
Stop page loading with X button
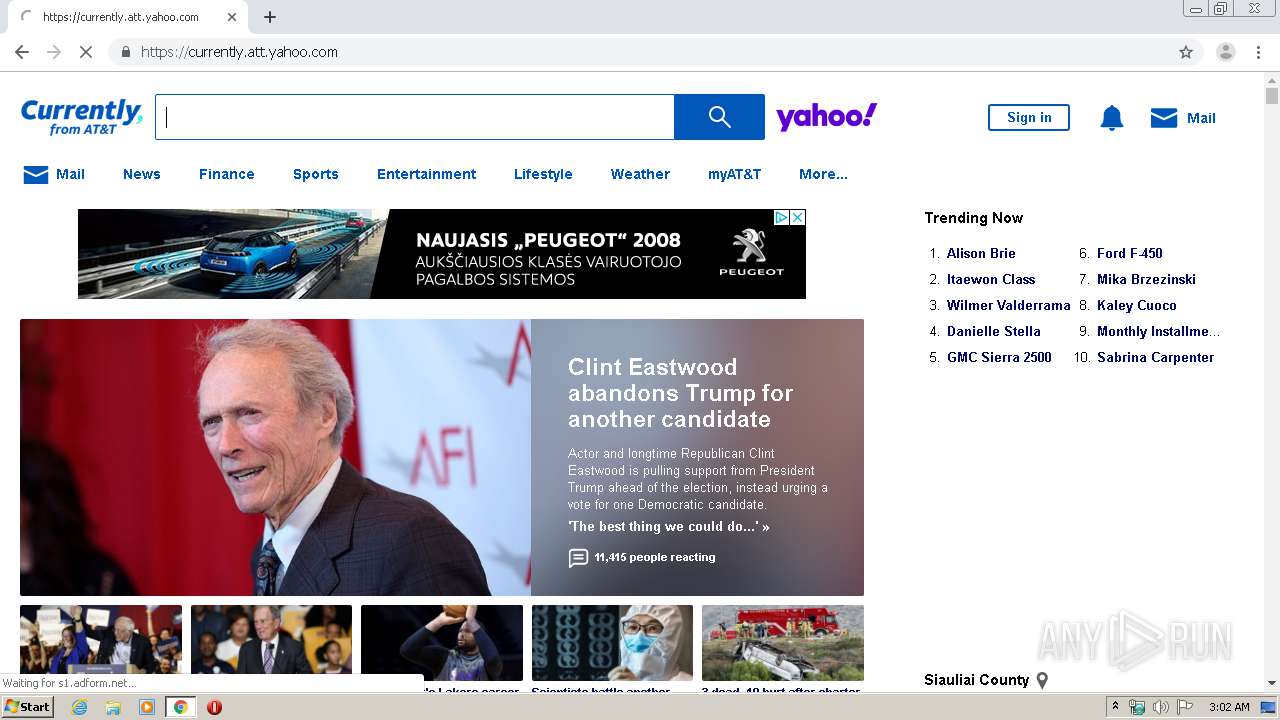[x=86, y=52]
